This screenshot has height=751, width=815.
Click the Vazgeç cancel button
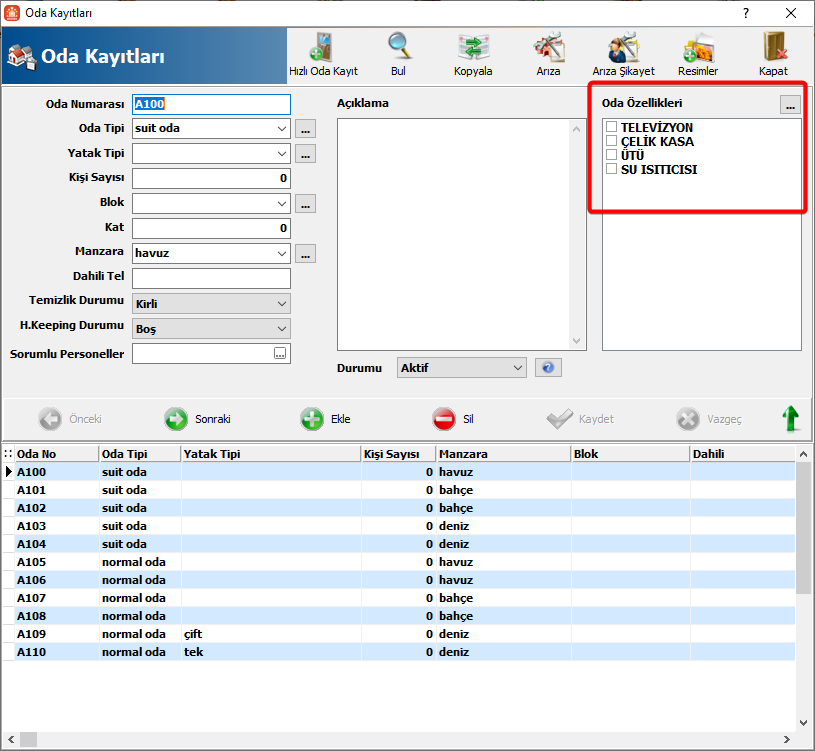709,419
